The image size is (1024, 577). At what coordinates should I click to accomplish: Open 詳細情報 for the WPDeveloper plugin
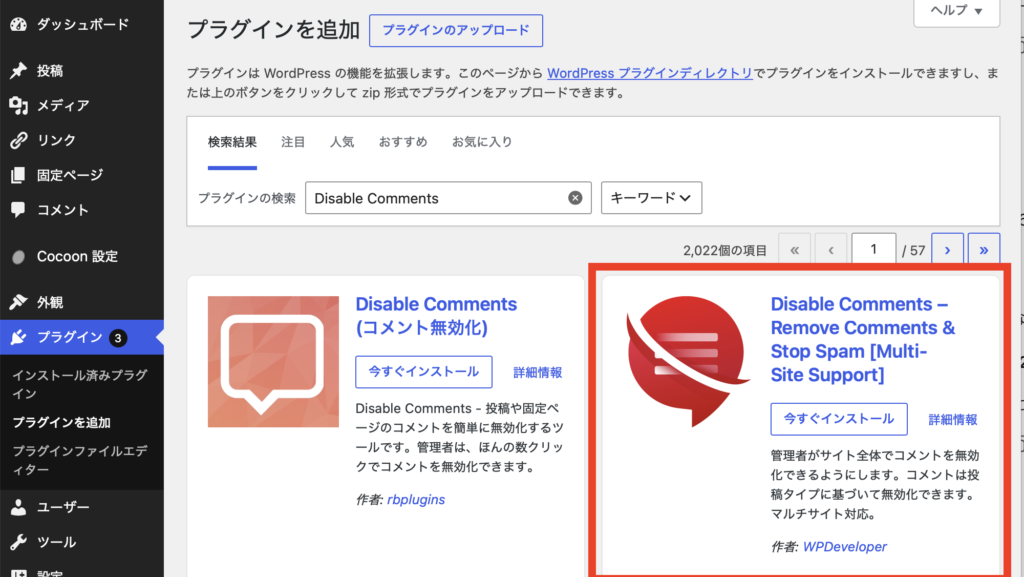[x=953, y=419]
